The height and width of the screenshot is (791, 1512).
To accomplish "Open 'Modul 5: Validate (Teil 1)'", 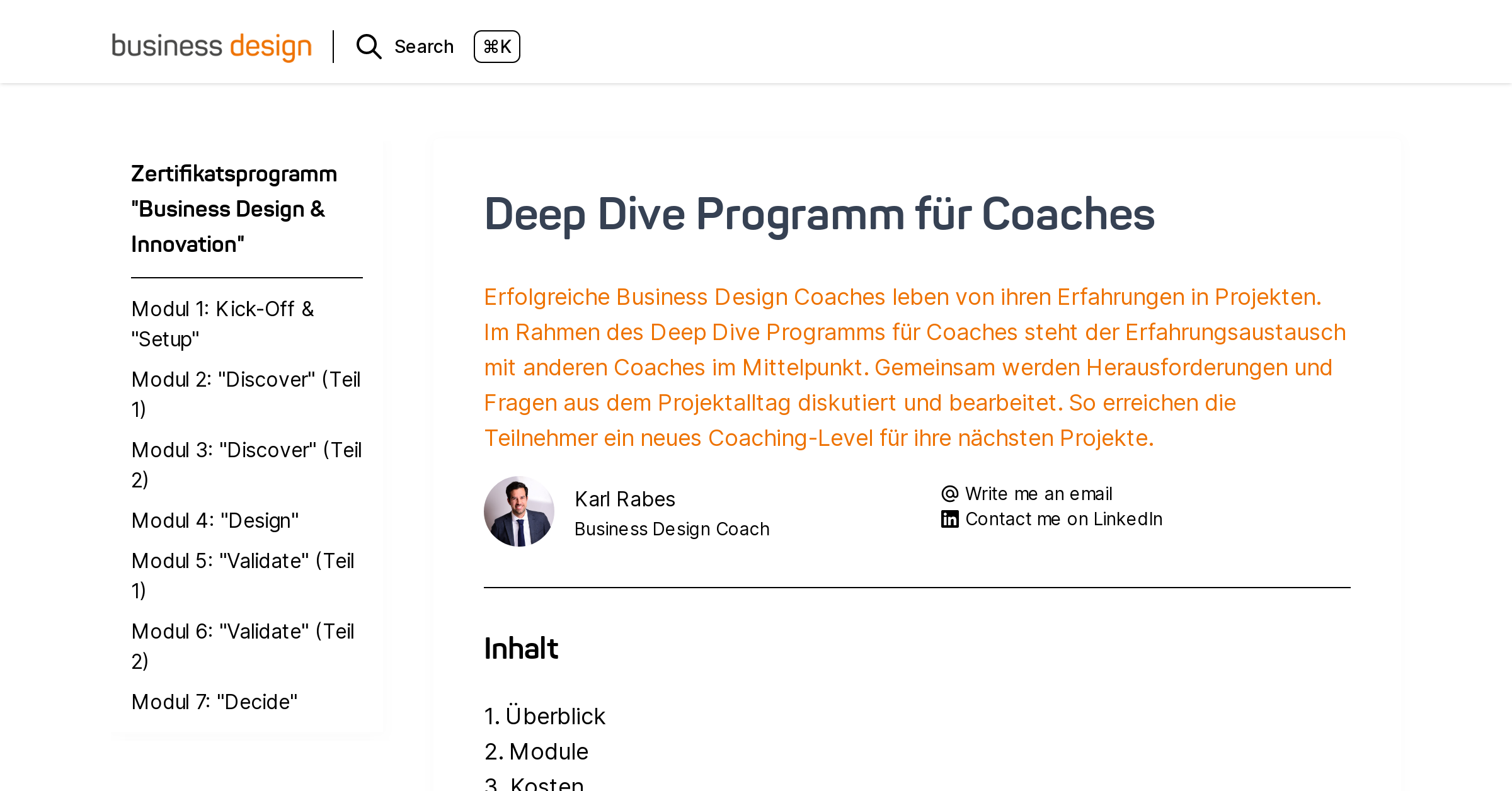I will coord(243,576).
